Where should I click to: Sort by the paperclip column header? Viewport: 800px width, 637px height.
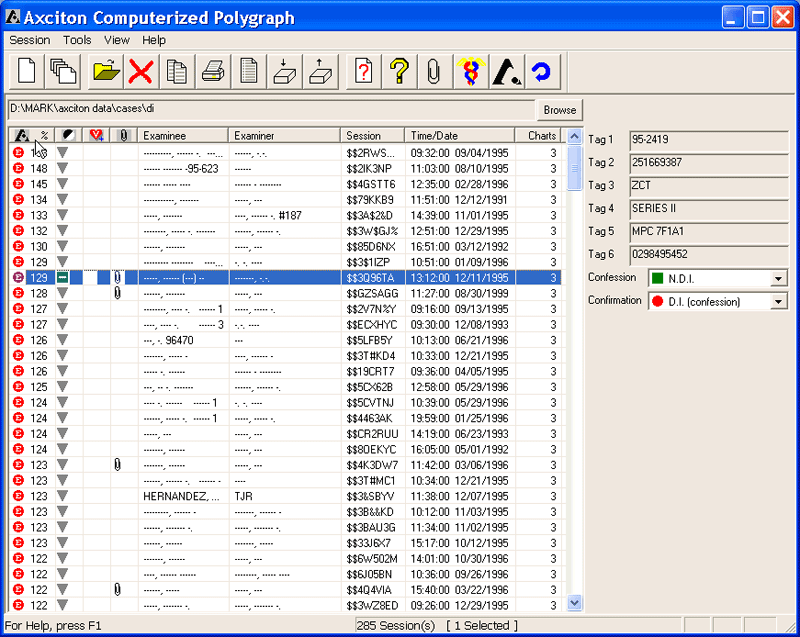click(x=123, y=135)
